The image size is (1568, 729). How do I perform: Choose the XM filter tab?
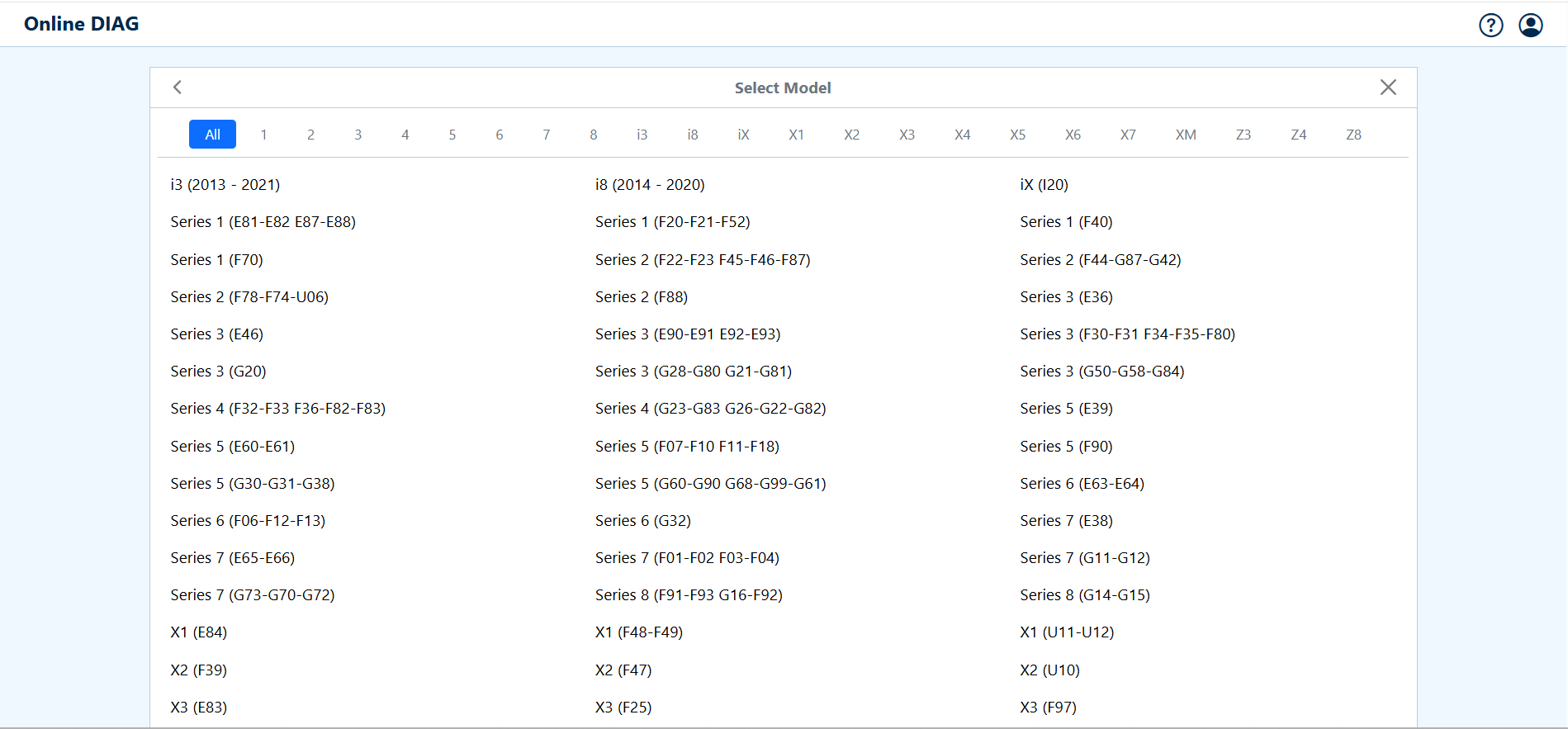[x=1186, y=135]
